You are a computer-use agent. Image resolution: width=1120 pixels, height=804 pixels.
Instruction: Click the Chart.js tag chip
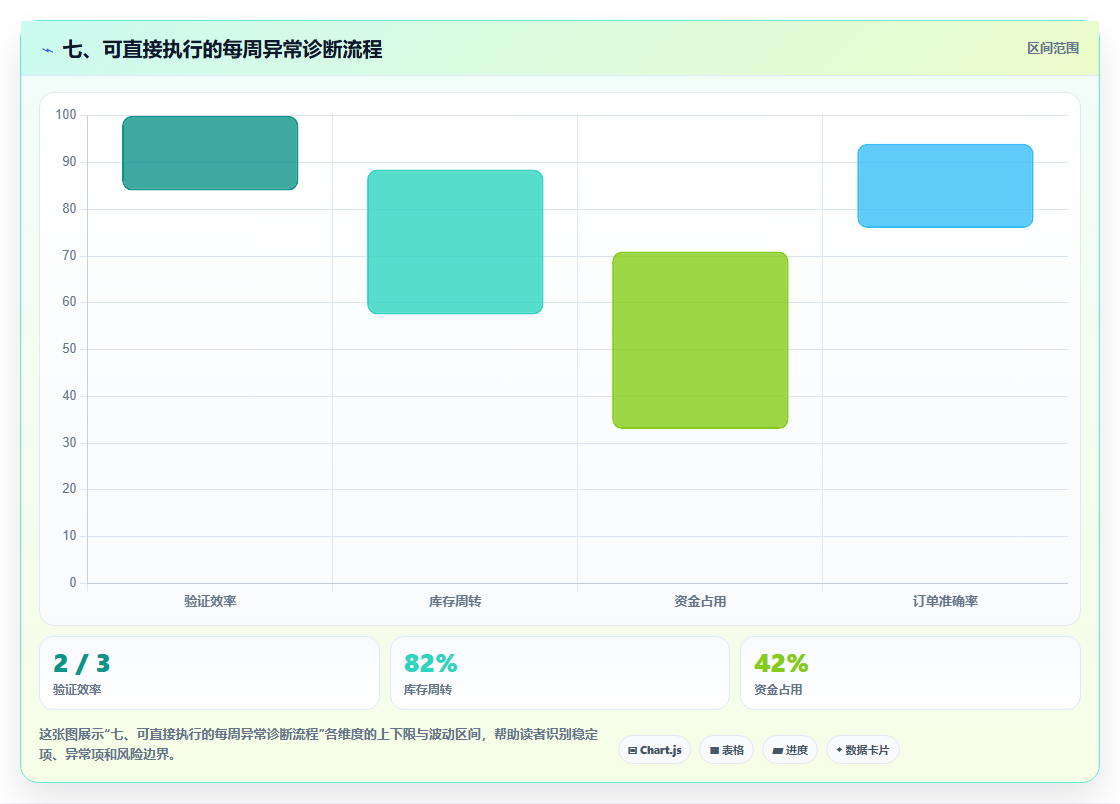(x=654, y=750)
